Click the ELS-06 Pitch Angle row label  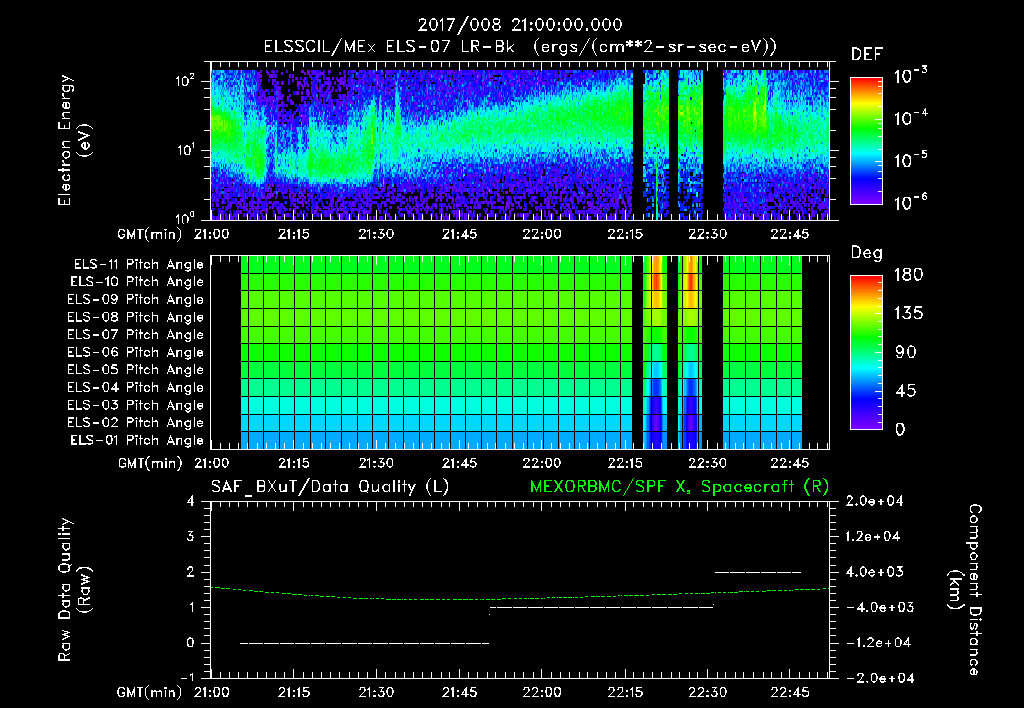click(136, 352)
